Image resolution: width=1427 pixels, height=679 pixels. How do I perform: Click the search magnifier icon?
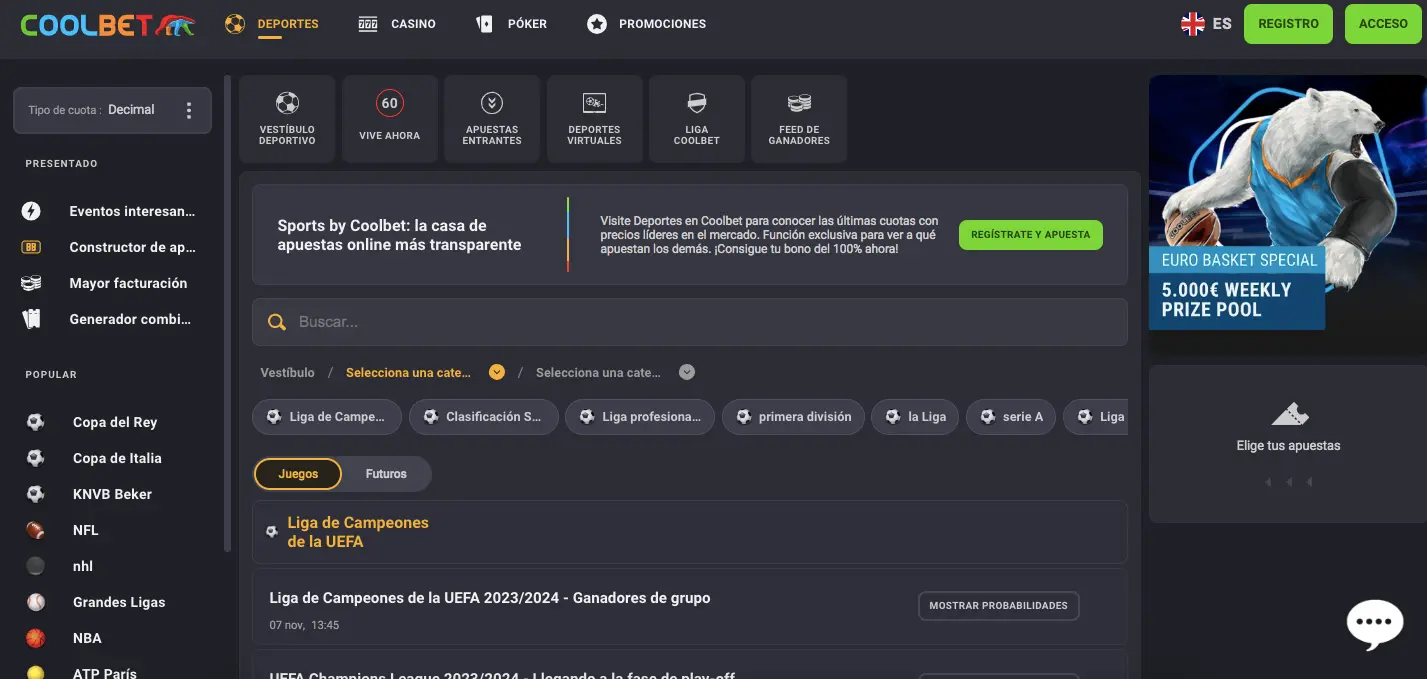point(277,322)
